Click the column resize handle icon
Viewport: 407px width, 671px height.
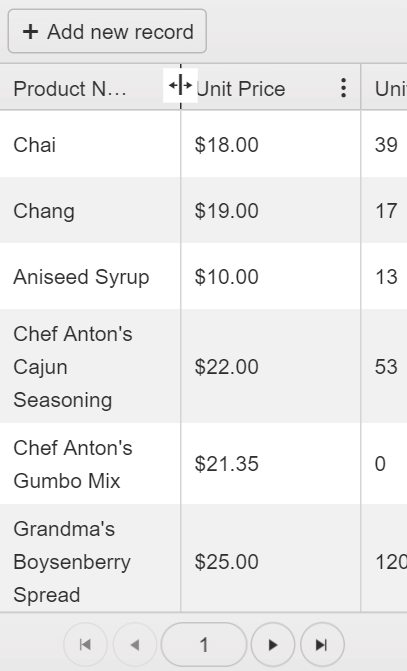tap(180, 85)
